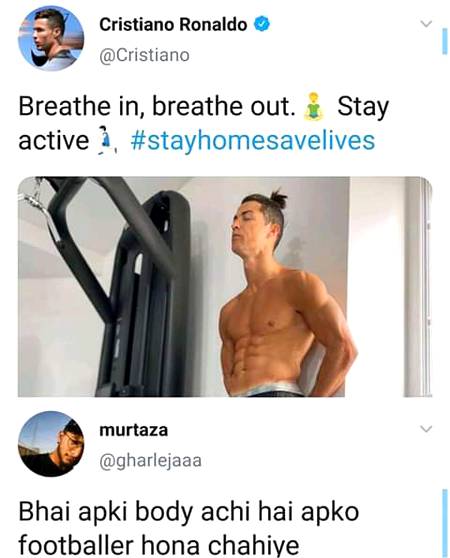This screenshot has width=450, height=558.
Task: Click the walking person emoji after 'active'
Action: click(x=102, y=140)
